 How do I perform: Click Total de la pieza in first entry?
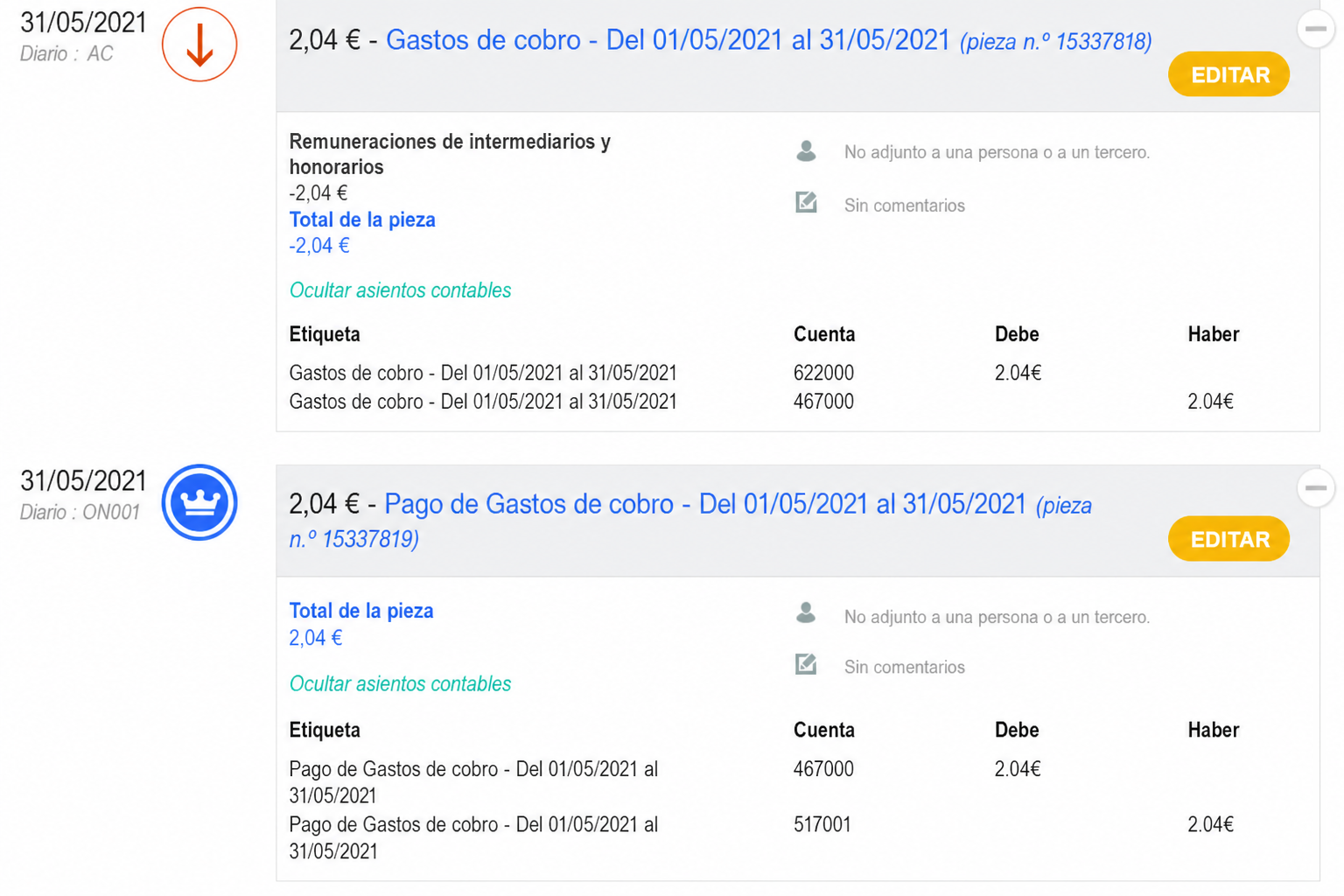[x=362, y=220]
